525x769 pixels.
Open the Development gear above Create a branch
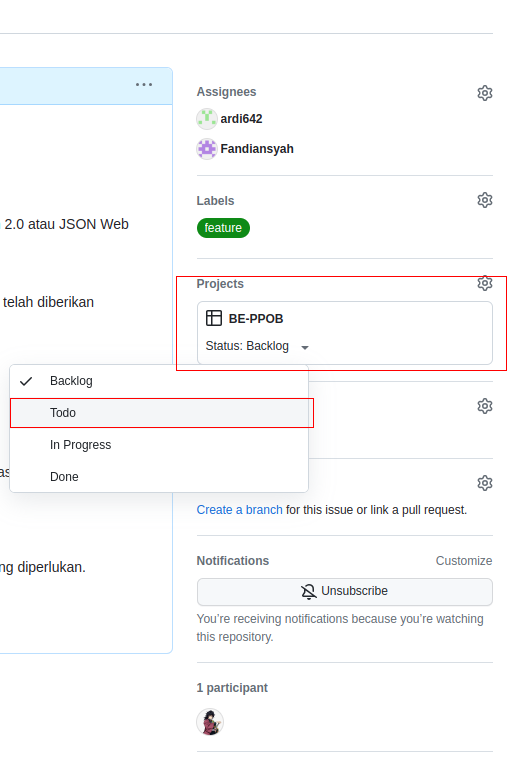tap(484, 483)
